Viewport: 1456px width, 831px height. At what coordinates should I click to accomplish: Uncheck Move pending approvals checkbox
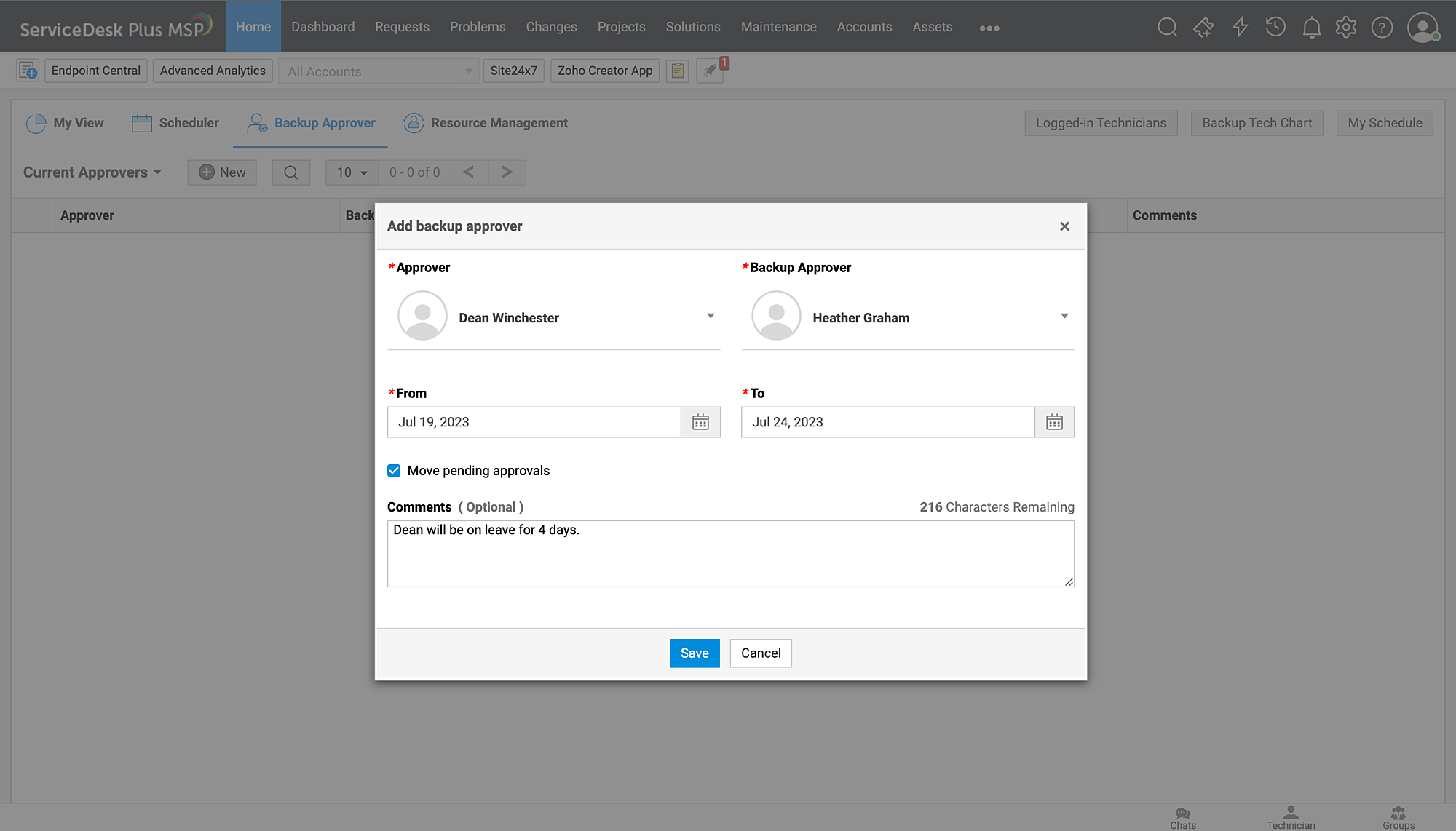pos(394,471)
